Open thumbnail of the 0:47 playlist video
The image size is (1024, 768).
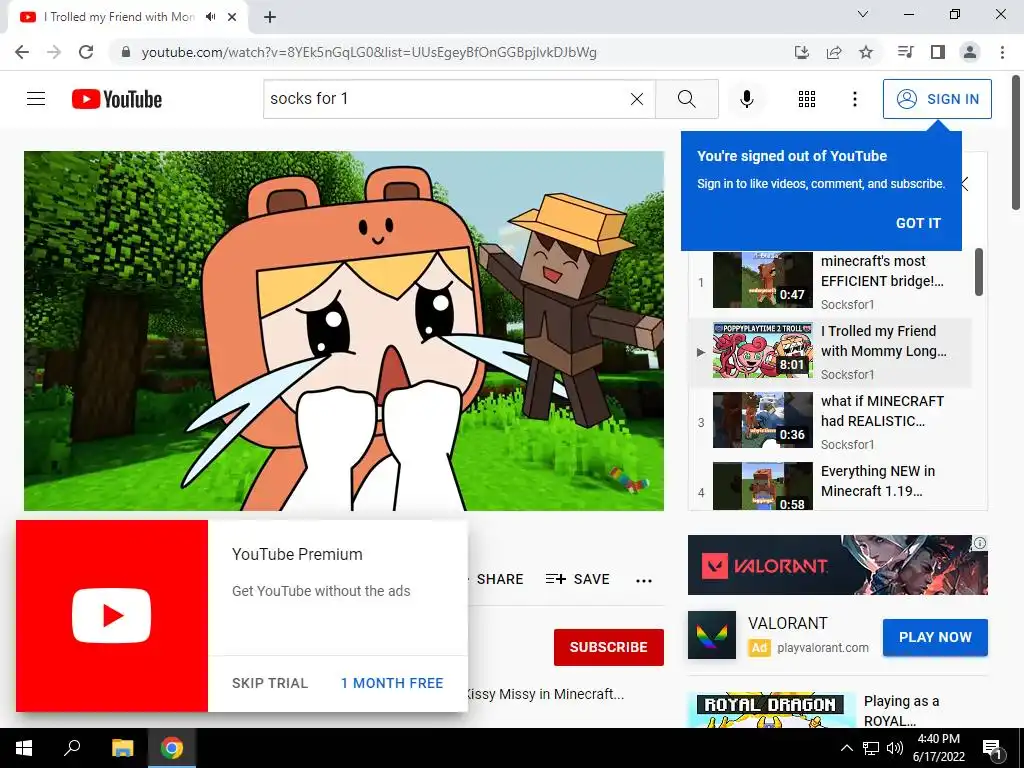pyautogui.click(x=763, y=280)
